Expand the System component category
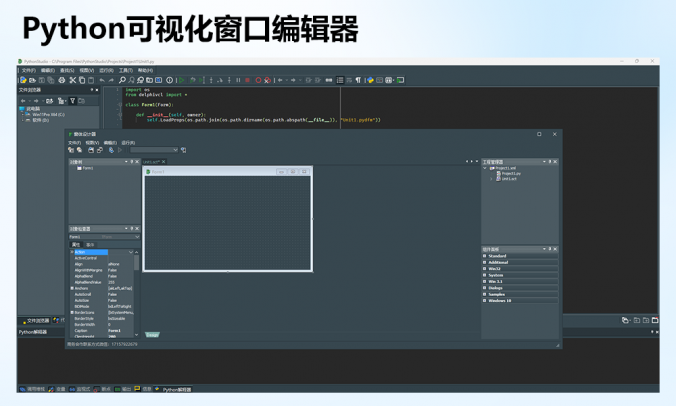 coord(485,275)
